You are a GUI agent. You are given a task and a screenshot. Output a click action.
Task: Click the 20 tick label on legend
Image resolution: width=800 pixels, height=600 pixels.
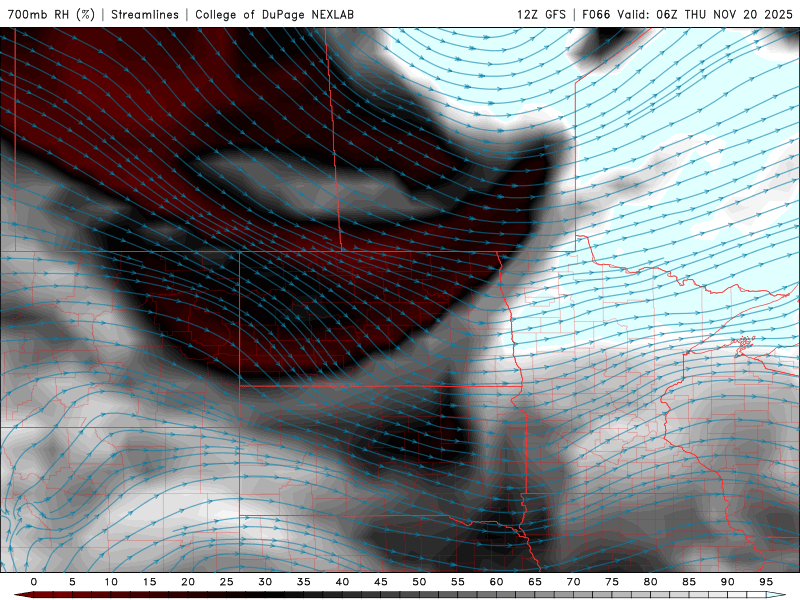coord(188,582)
